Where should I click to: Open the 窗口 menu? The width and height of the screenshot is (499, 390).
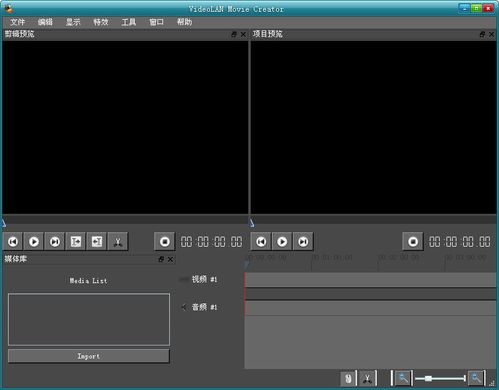click(156, 22)
